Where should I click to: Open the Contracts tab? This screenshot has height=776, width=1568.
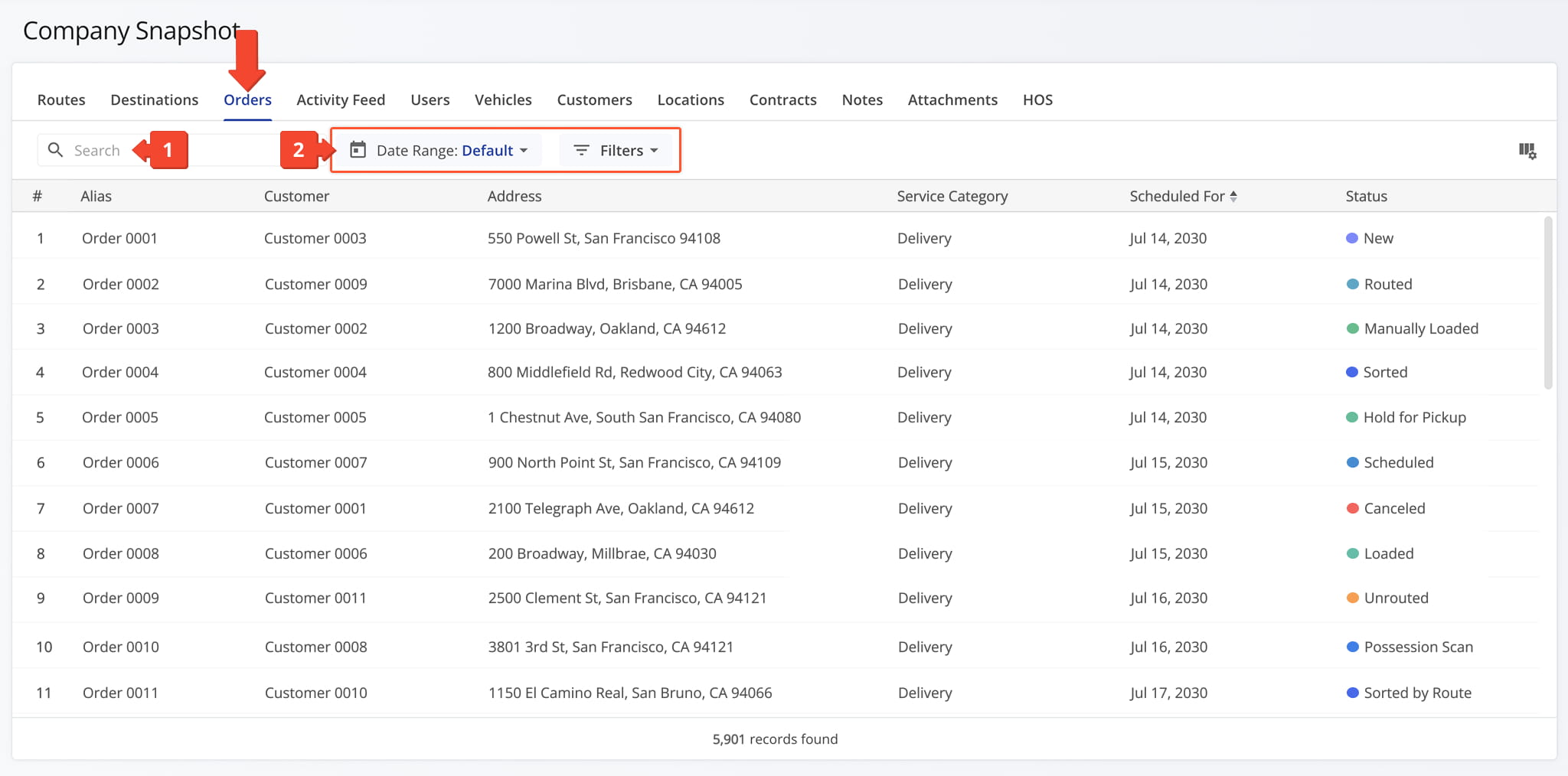(783, 99)
